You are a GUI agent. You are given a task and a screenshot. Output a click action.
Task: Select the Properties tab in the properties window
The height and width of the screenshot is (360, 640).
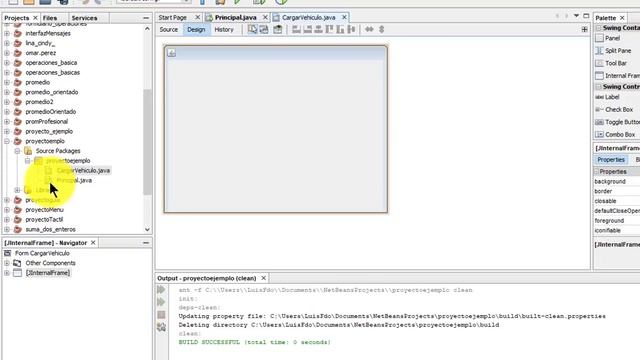click(x=611, y=160)
